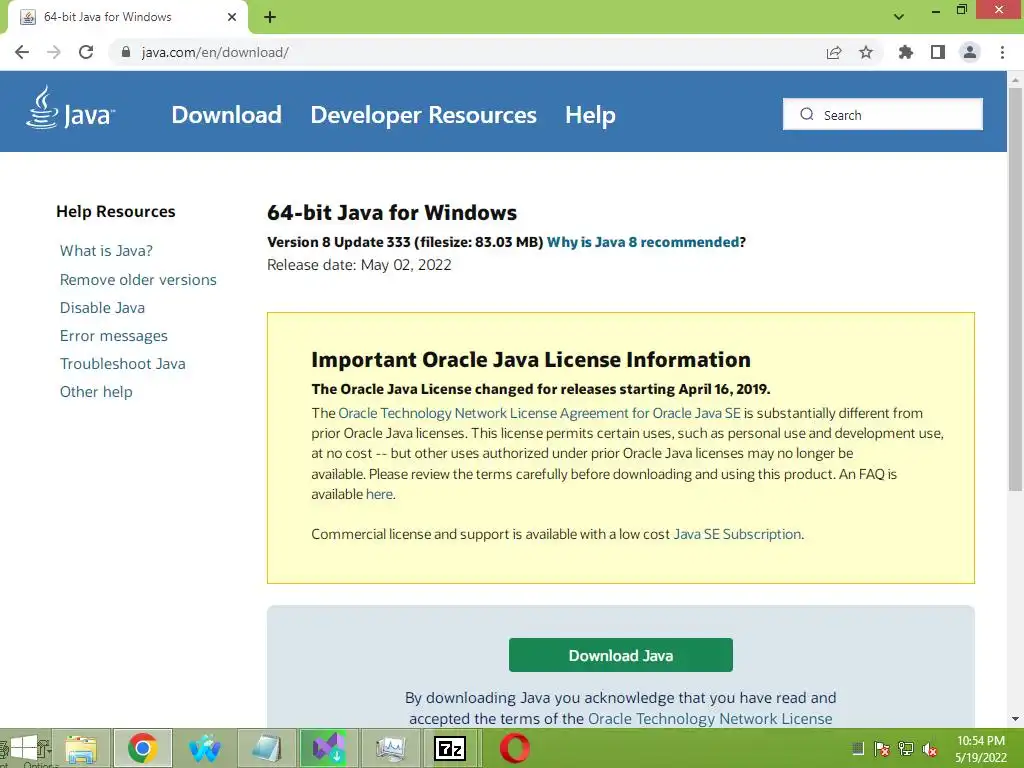The width and height of the screenshot is (1024, 768).
Task: View site security lock info
Action: (x=126, y=52)
